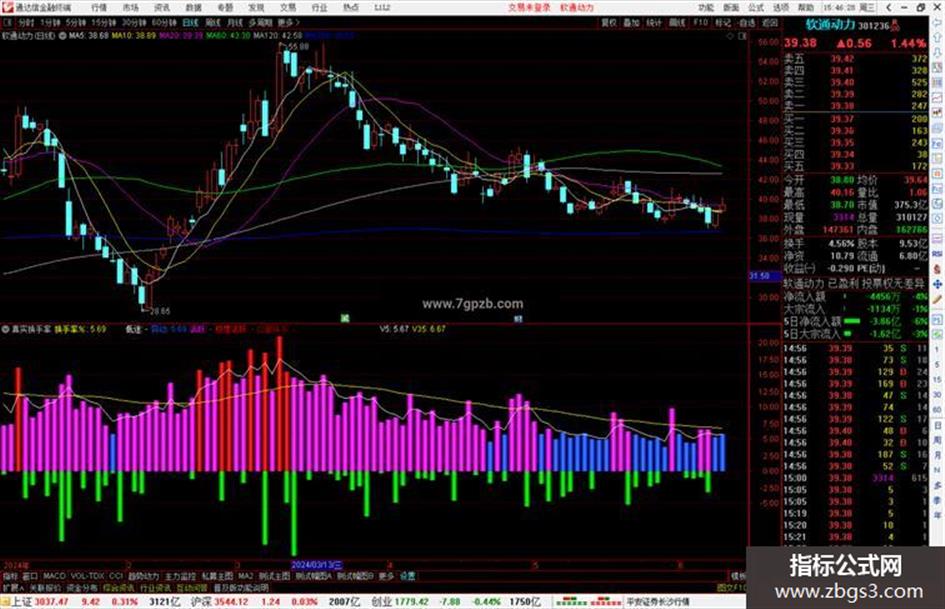
Task: Expand 更多 period options
Action: pyautogui.click(x=288, y=22)
